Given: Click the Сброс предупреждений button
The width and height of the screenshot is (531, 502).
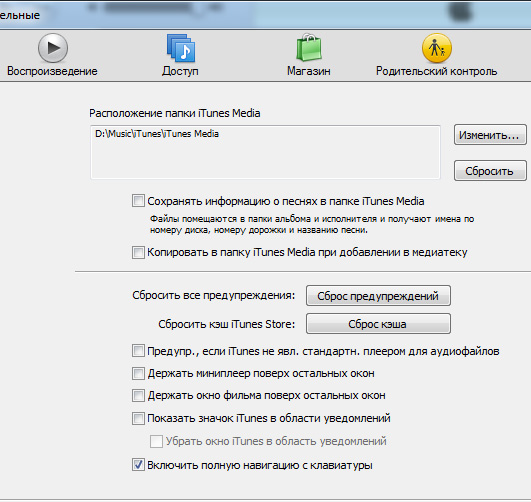Looking at the screenshot, I should [x=378, y=295].
